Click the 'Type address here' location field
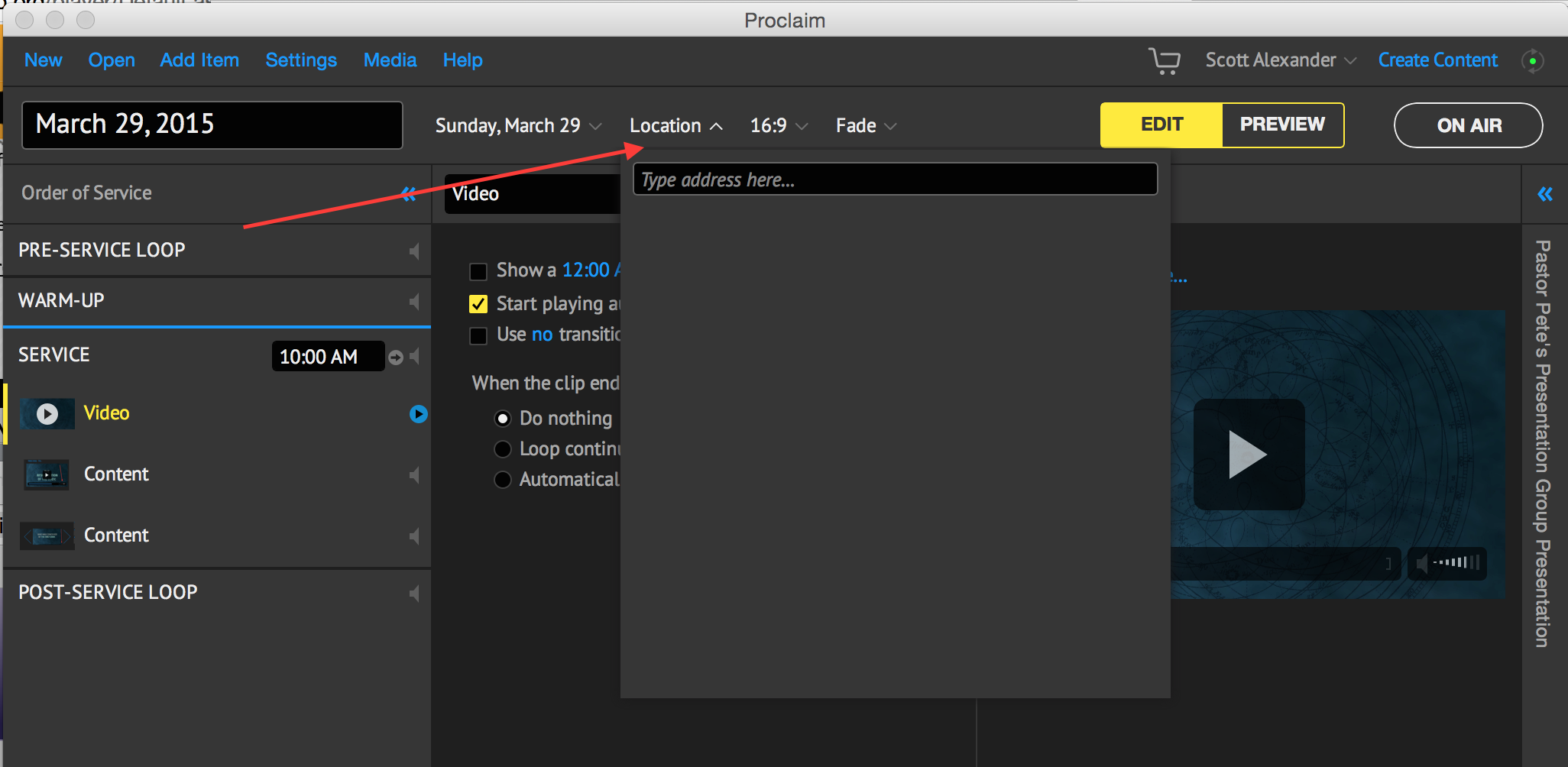The image size is (1568, 767). click(x=895, y=180)
